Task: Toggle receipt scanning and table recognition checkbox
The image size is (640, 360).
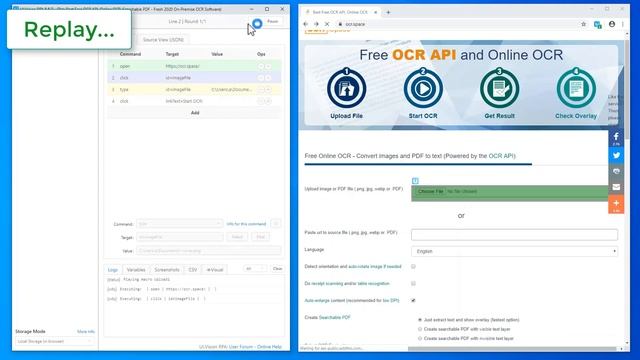Action: click(413, 283)
